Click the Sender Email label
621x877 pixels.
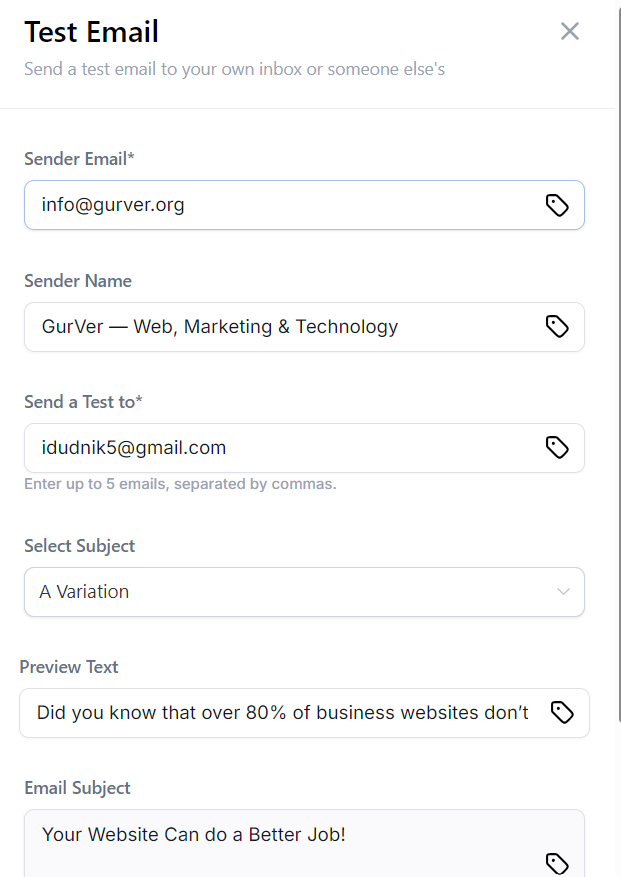coord(79,159)
